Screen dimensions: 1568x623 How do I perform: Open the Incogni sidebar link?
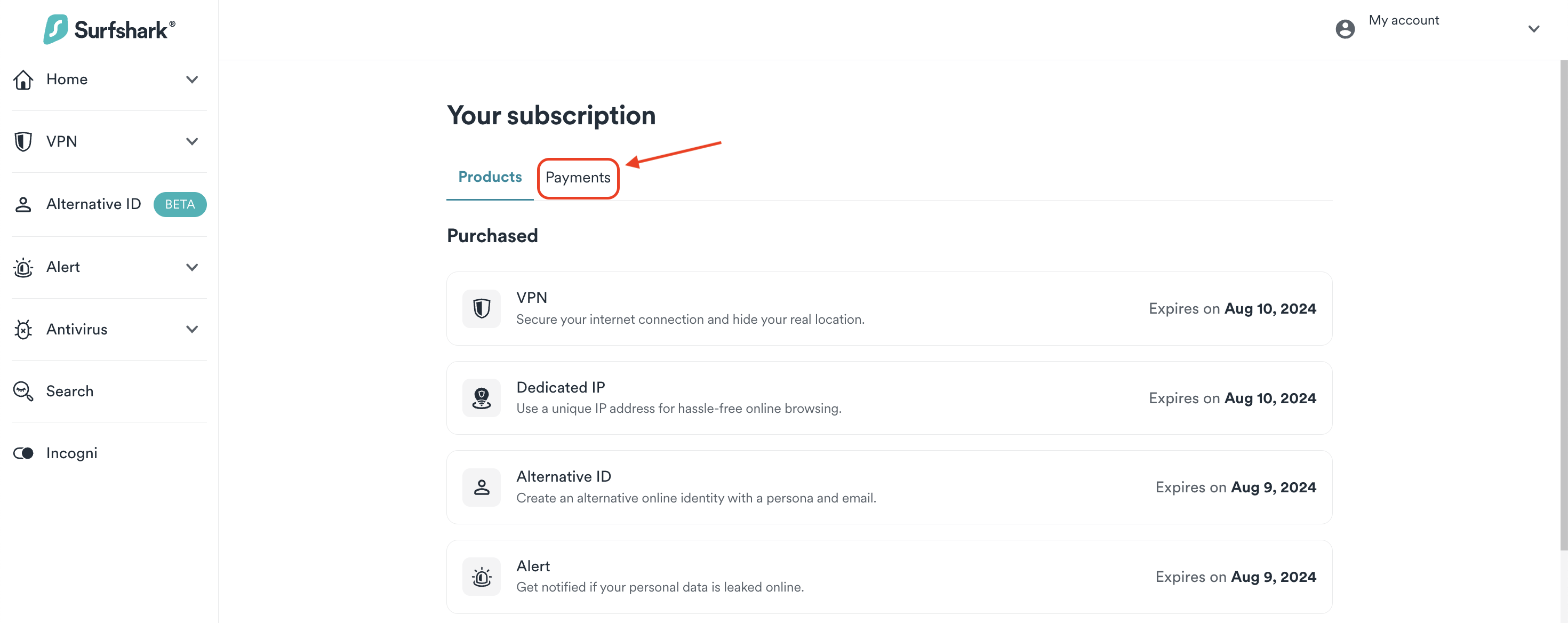72,454
